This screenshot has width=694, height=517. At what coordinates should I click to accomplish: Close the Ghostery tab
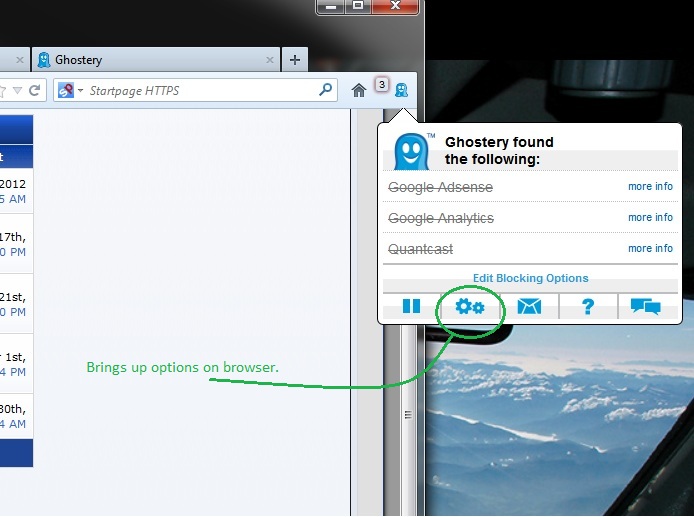click(x=270, y=60)
